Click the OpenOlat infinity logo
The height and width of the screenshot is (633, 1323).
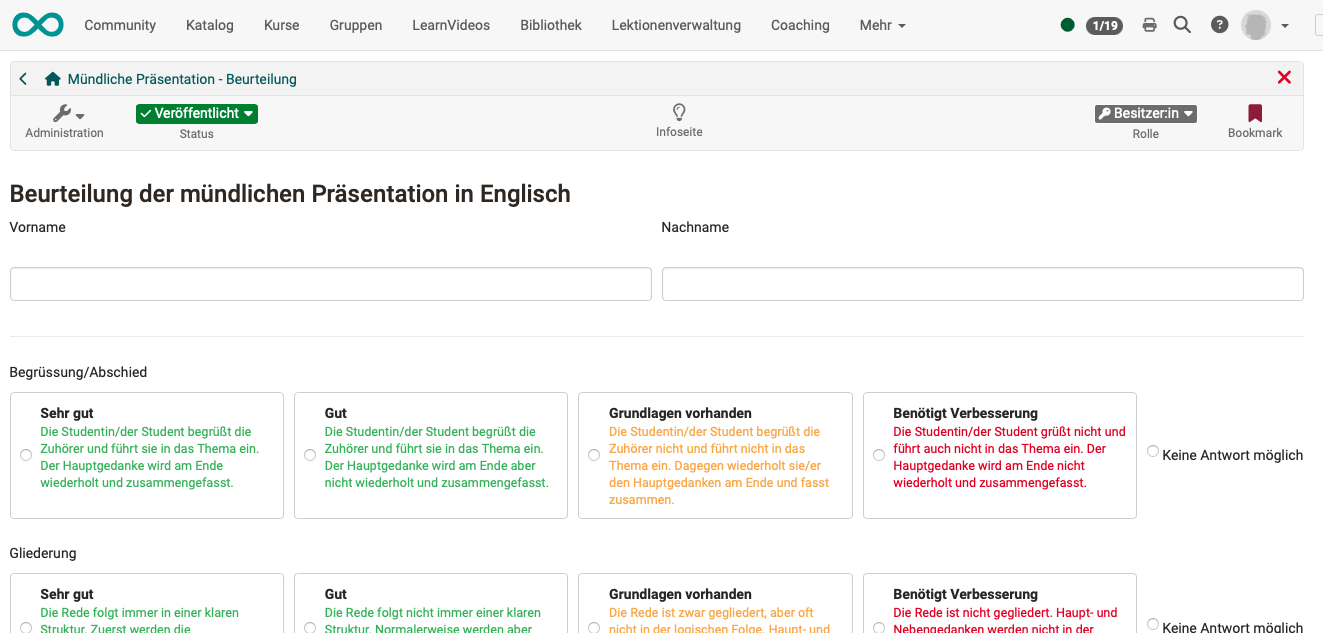pos(37,24)
